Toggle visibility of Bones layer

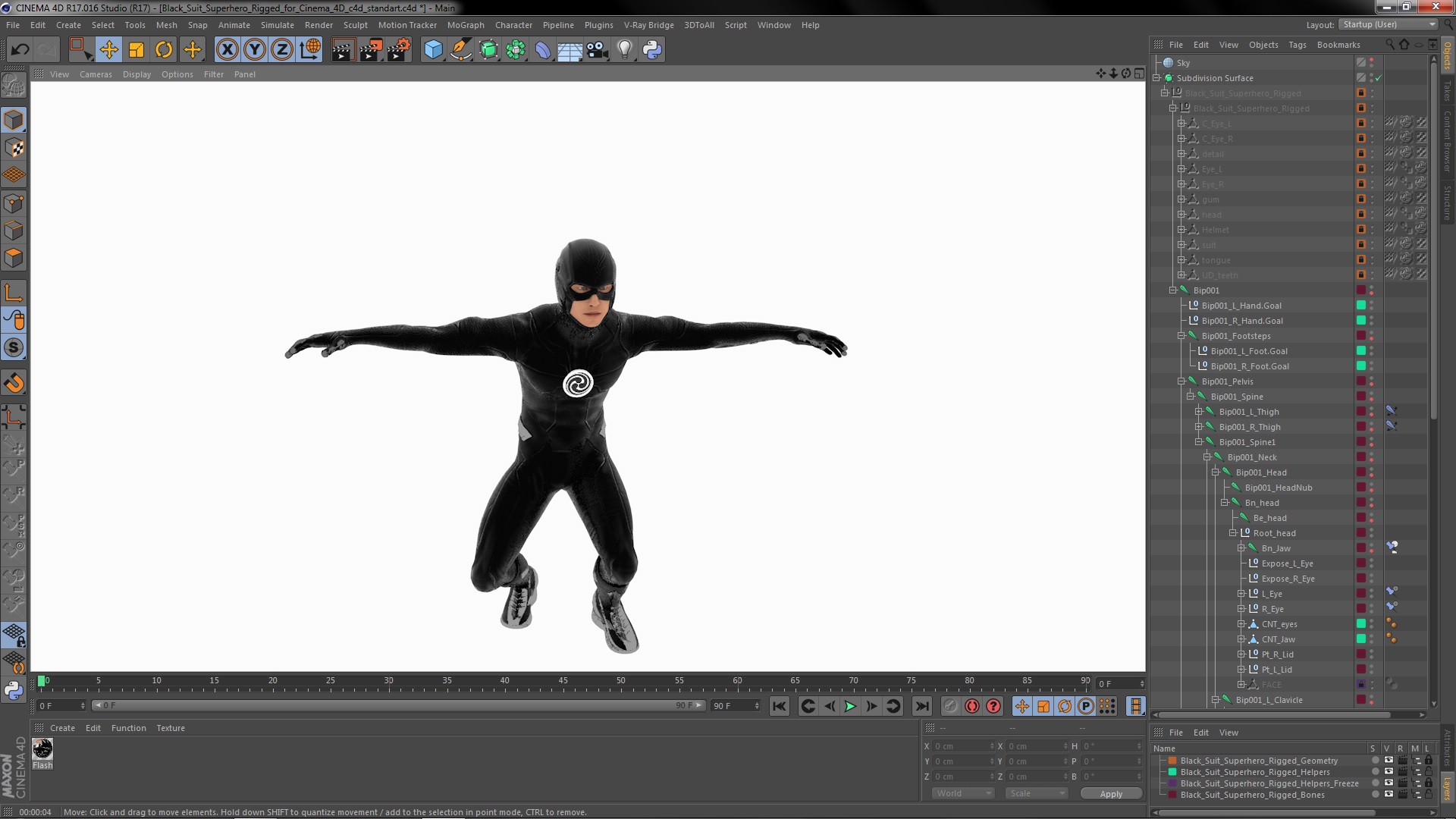click(x=1389, y=795)
